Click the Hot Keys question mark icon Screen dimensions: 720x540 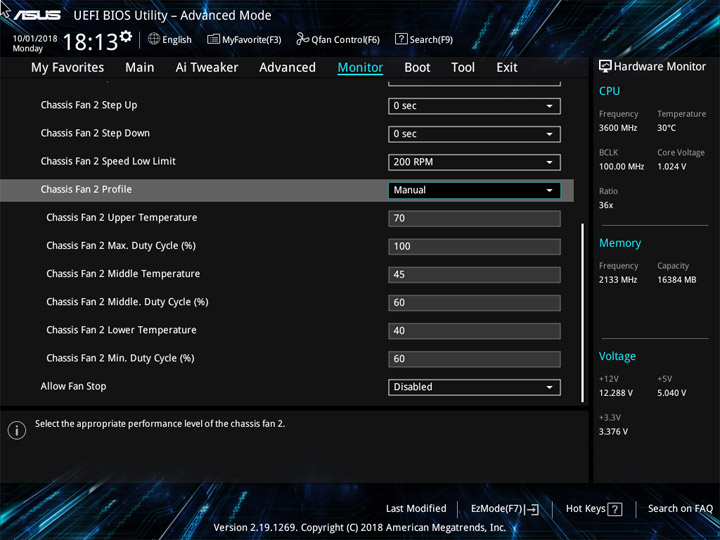coord(614,509)
